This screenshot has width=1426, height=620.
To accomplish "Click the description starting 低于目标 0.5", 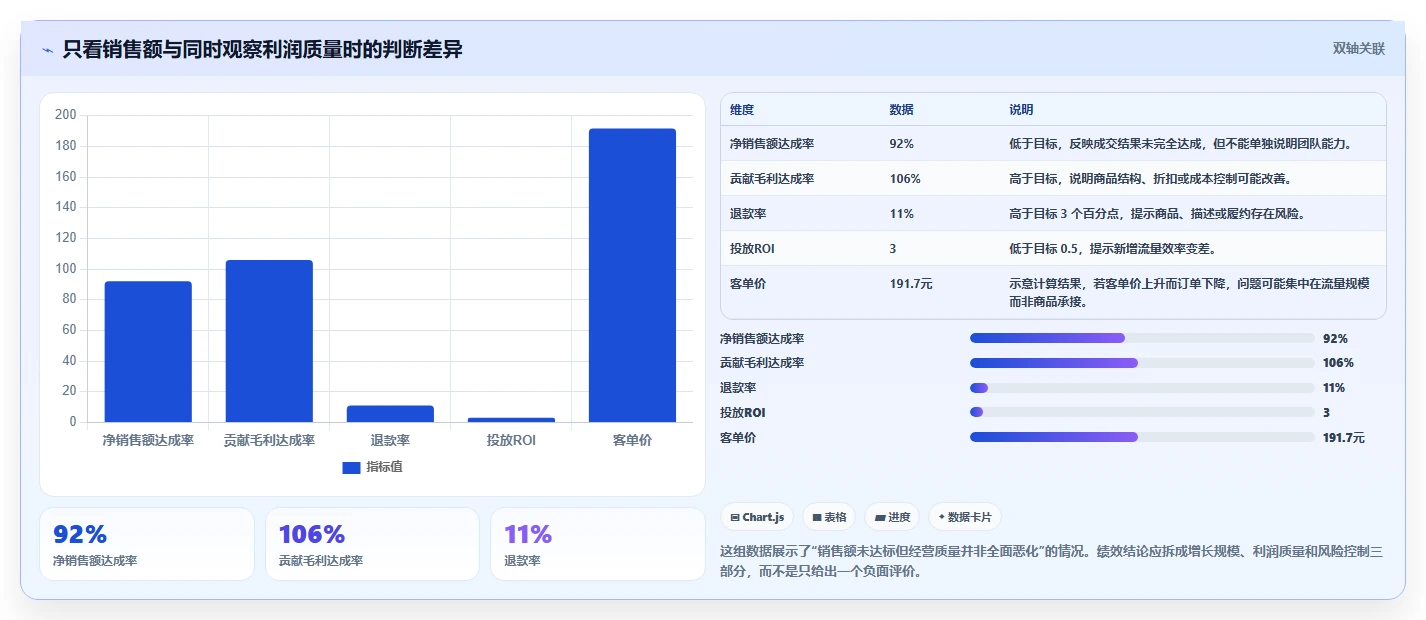I will [1112, 249].
